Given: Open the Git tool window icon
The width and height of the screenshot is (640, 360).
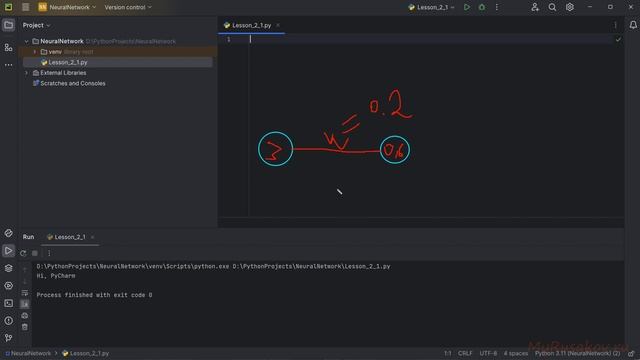Looking at the screenshot, I should pyautogui.click(x=8, y=338).
